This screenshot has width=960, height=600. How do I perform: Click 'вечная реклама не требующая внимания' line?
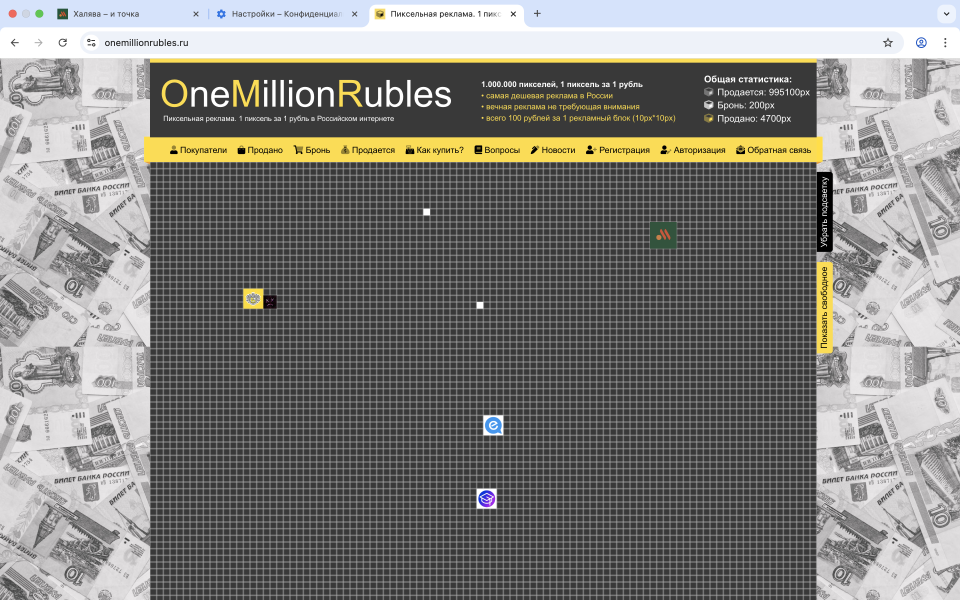(563, 107)
